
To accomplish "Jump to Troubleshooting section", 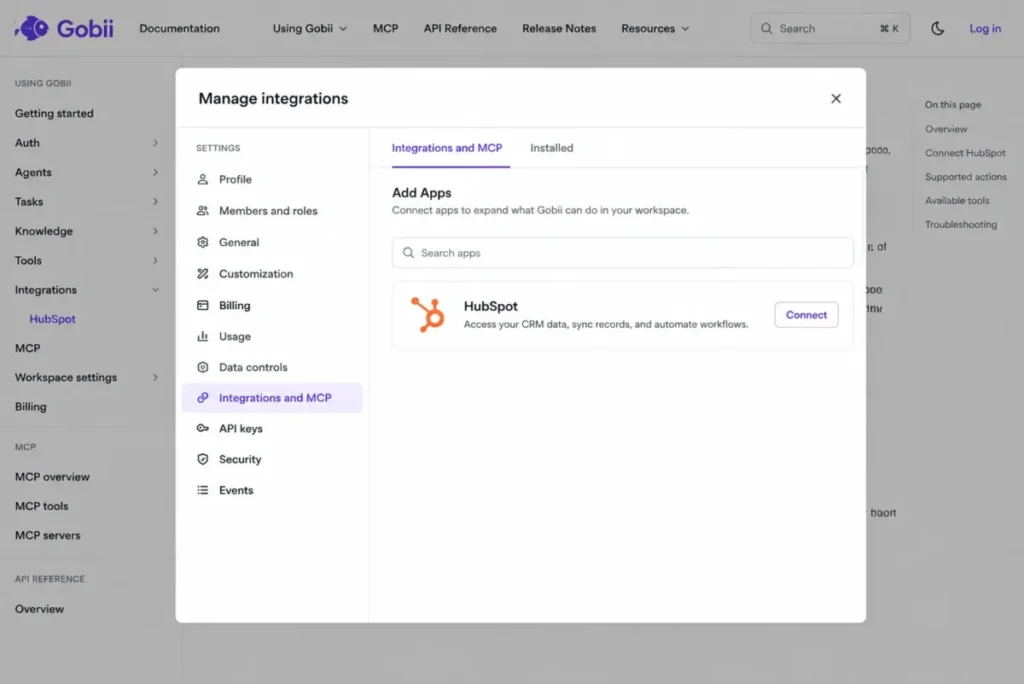I will 961,224.
